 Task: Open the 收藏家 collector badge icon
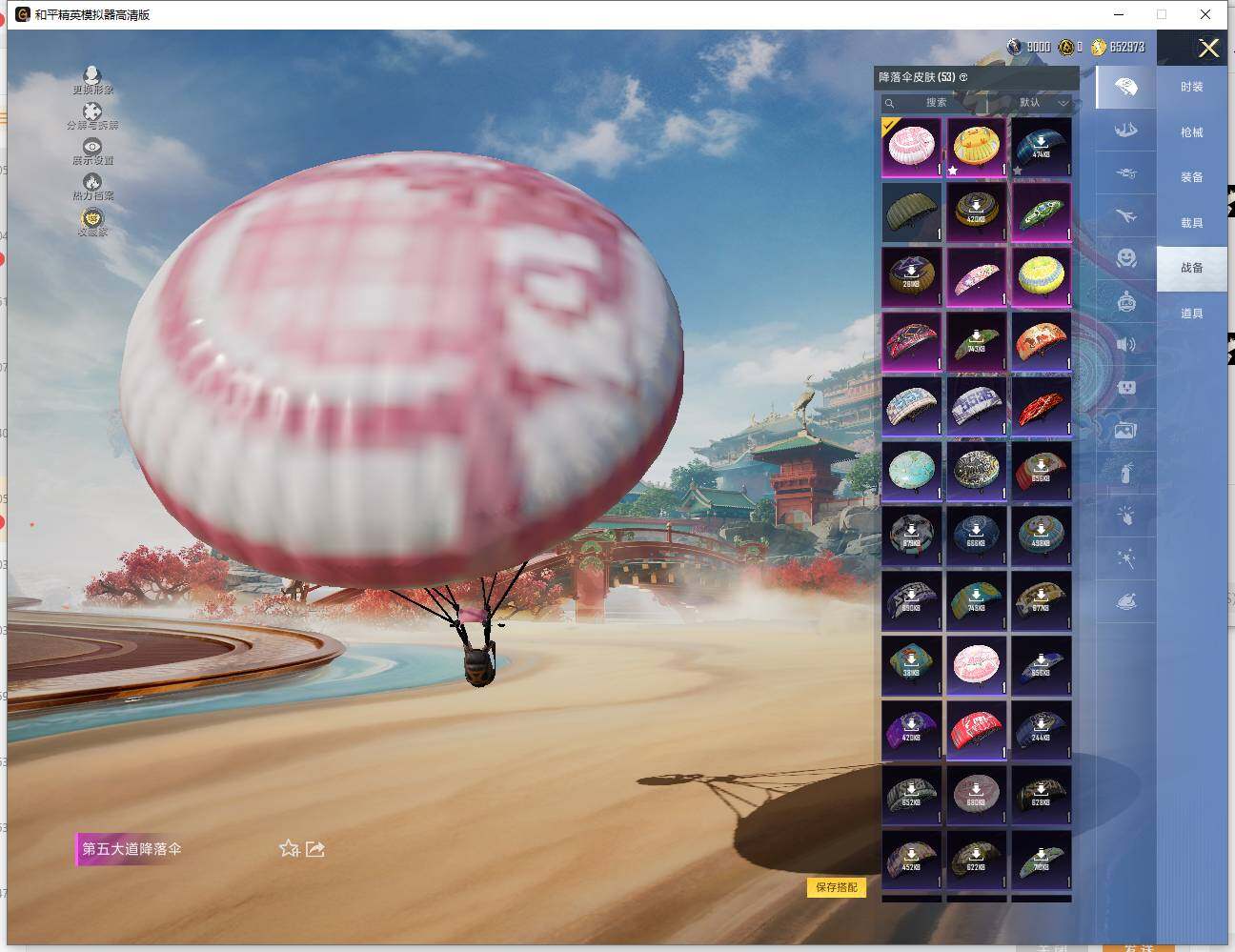point(92,222)
